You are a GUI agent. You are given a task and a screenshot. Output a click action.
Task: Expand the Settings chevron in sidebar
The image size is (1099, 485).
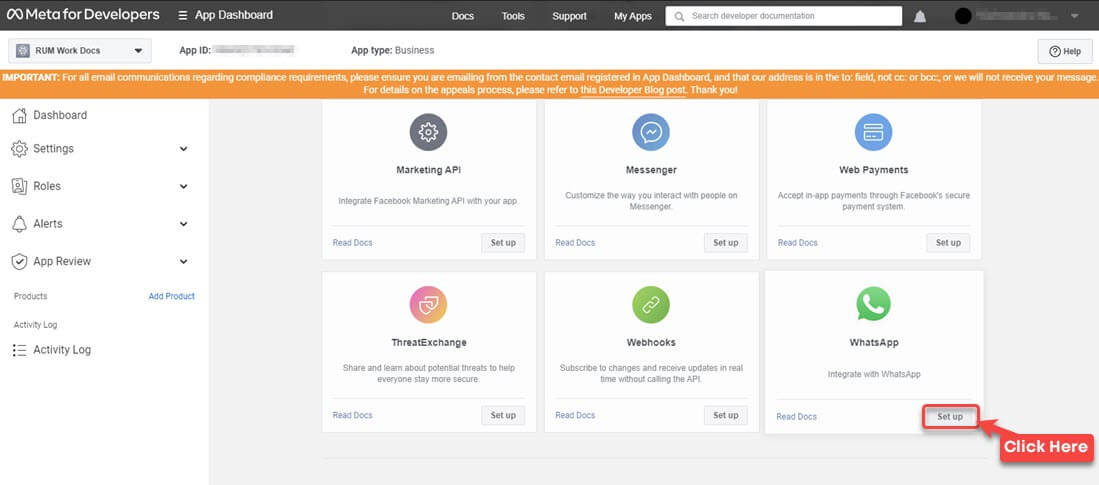click(184, 149)
